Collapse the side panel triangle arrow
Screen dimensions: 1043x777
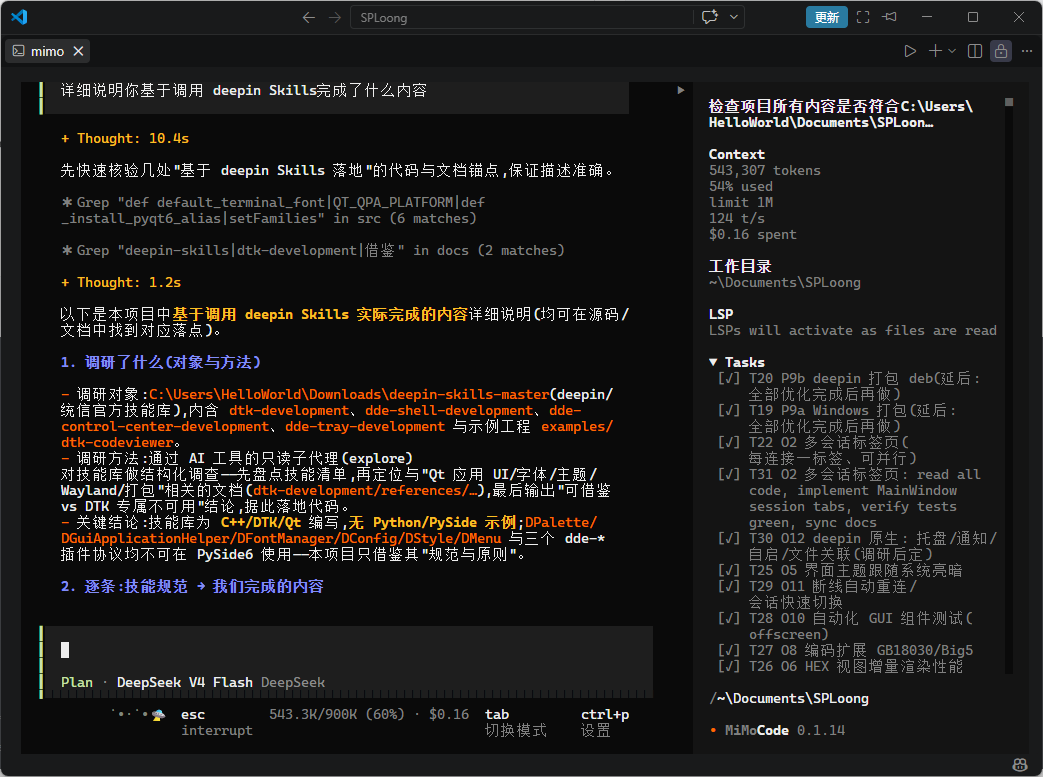[680, 90]
